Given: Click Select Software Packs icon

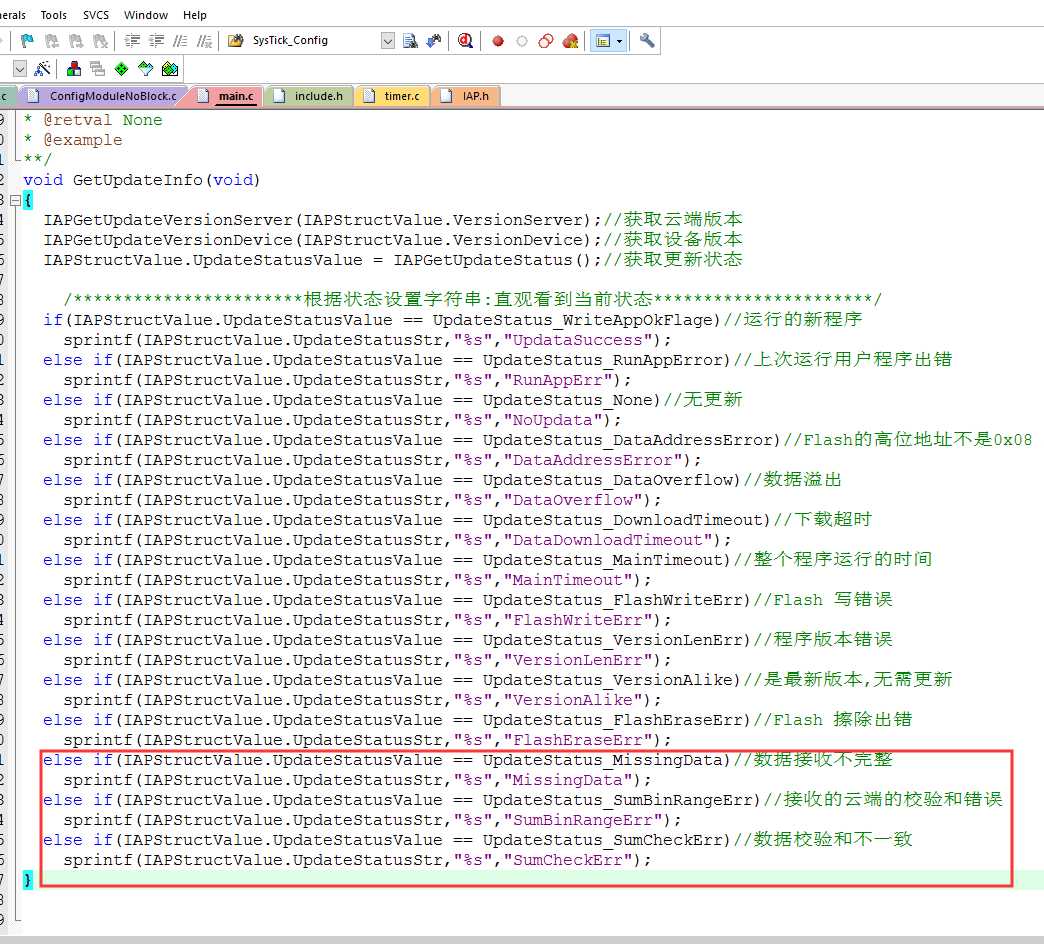Looking at the screenshot, I should (146, 69).
